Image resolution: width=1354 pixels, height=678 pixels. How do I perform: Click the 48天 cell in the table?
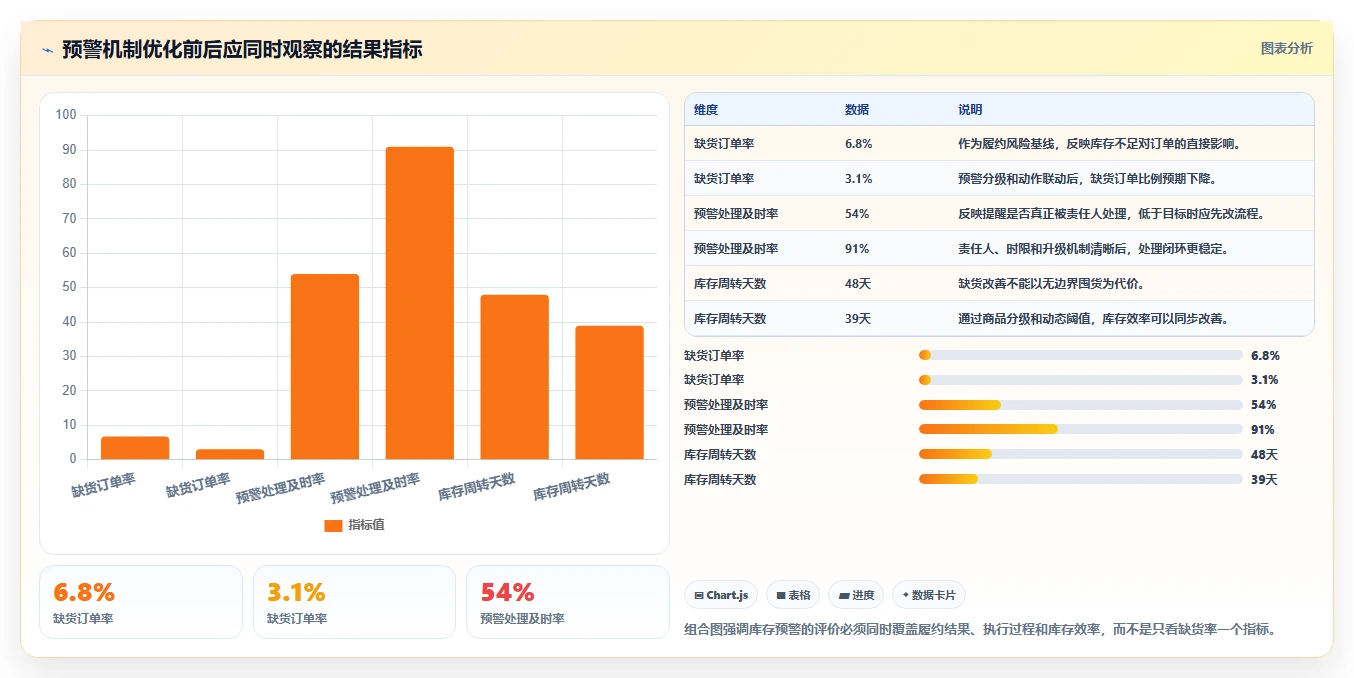(x=858, y=283)
